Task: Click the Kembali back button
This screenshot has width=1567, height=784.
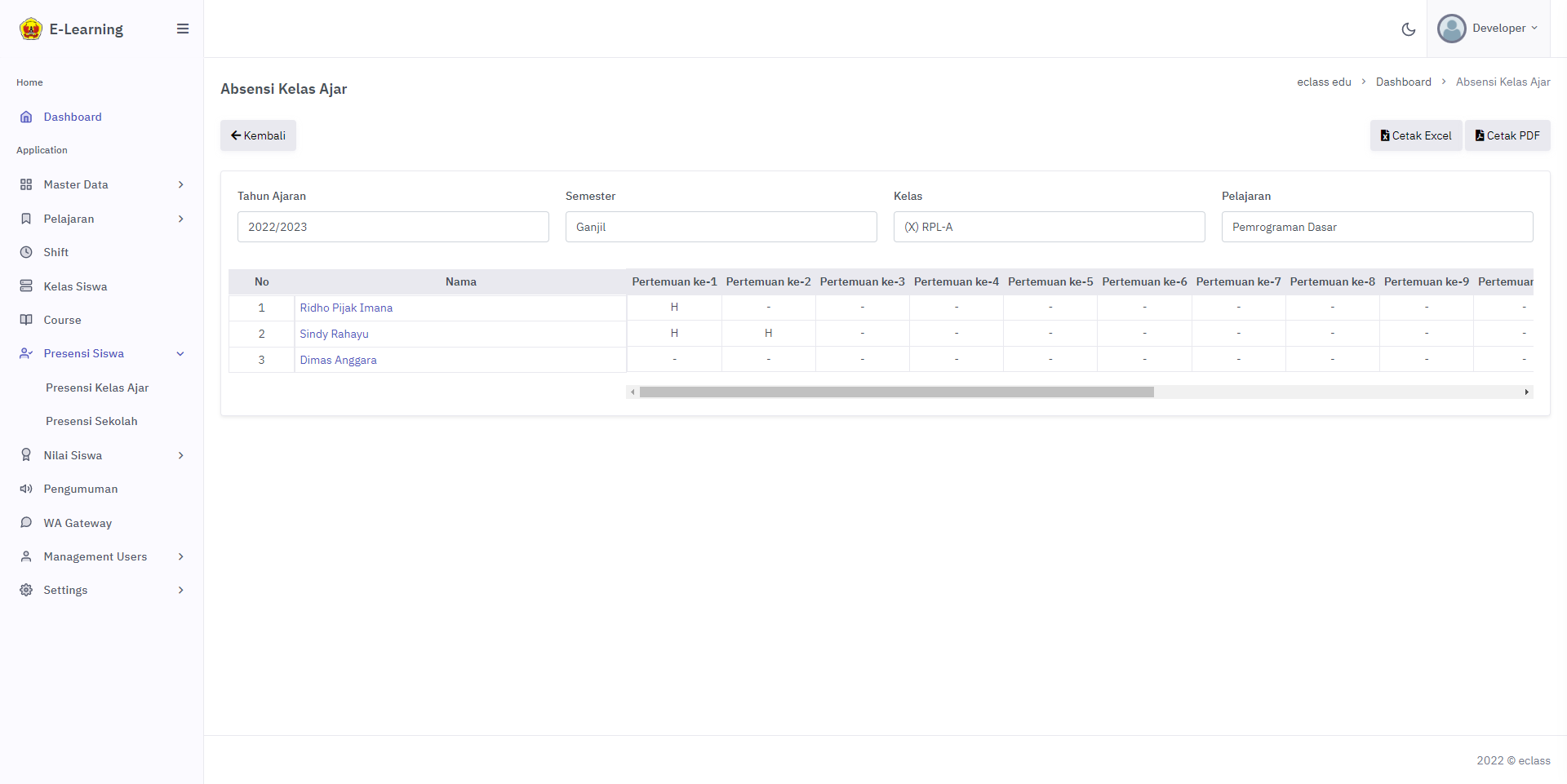Action: tap(258, 135)
